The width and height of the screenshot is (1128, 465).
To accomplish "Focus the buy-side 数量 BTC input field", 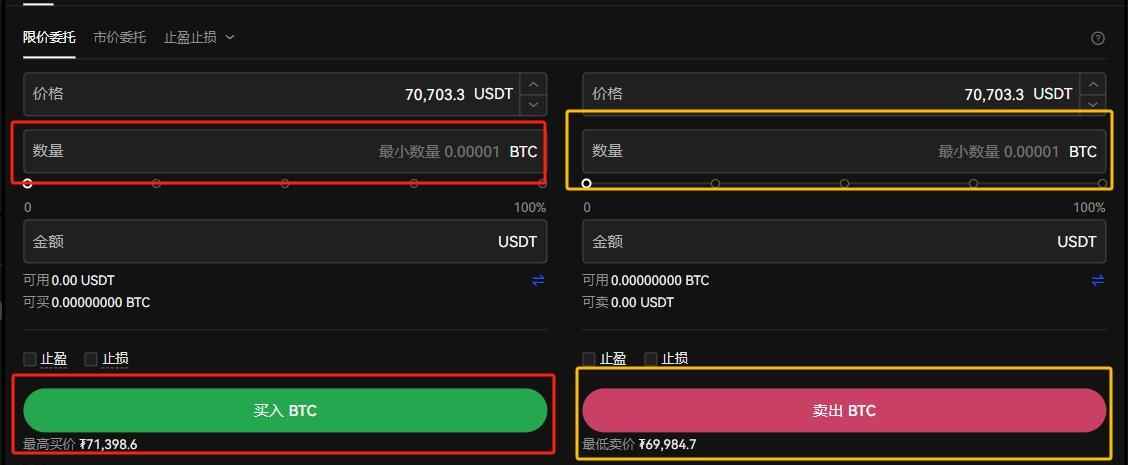I will (285, 151).
